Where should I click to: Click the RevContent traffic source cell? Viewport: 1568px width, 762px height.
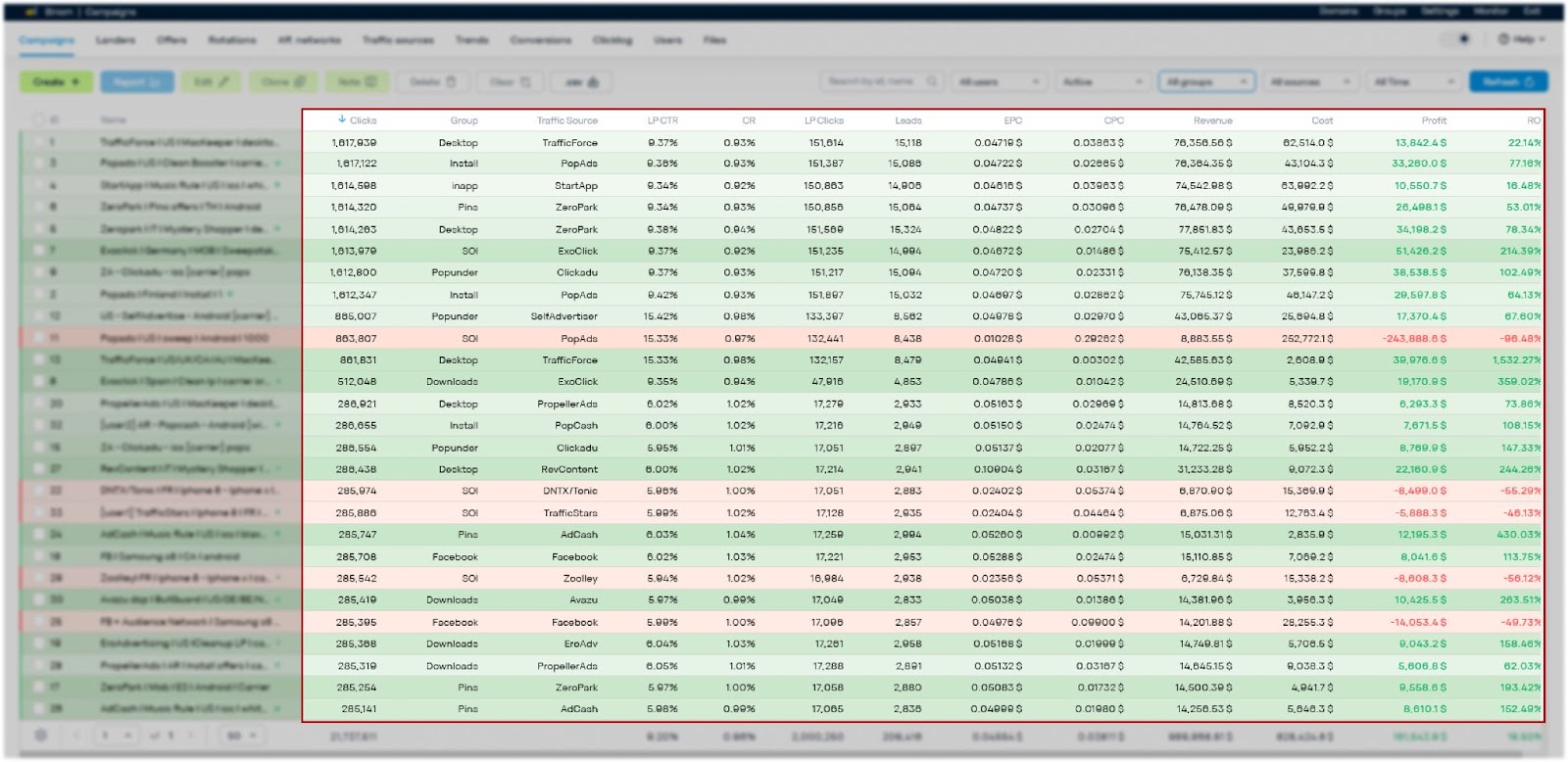tap(569, 469)
